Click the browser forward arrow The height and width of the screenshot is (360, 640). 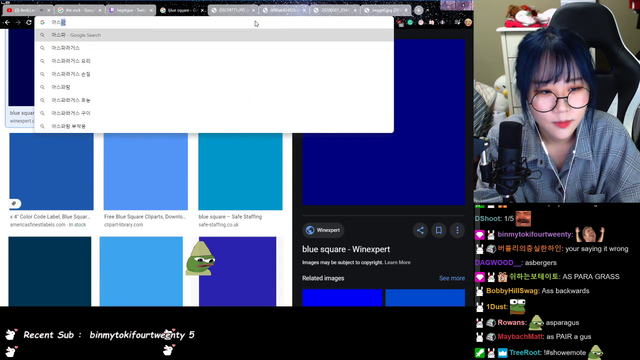[x=18, y=22]
